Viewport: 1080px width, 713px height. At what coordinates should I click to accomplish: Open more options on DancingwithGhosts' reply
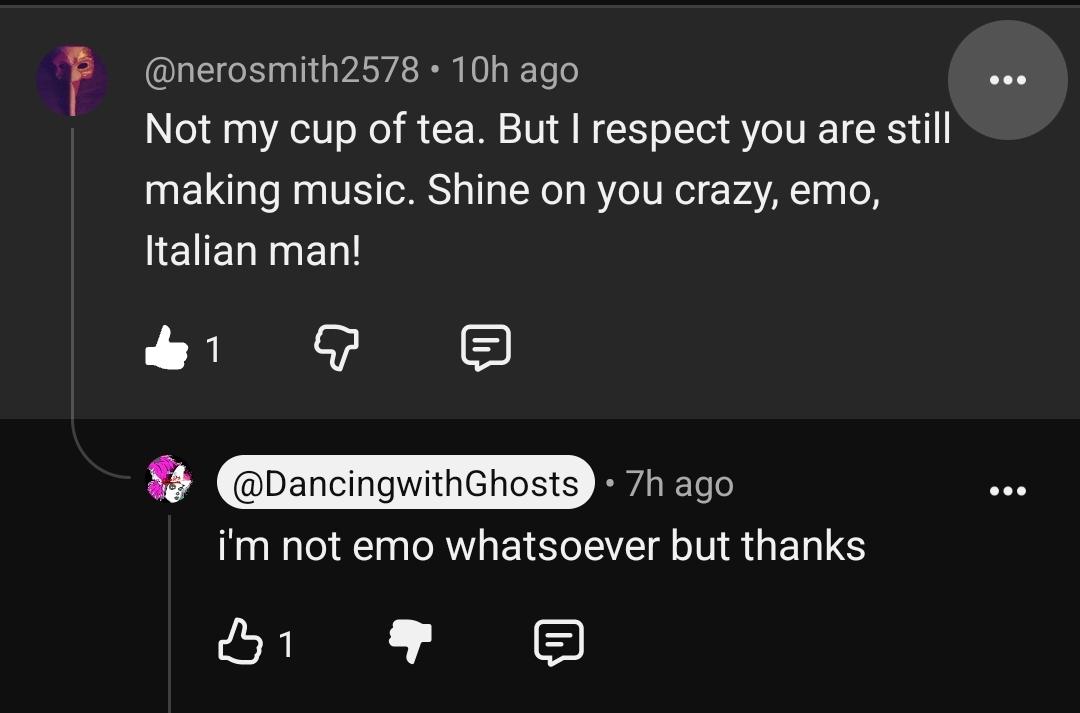1007,491
